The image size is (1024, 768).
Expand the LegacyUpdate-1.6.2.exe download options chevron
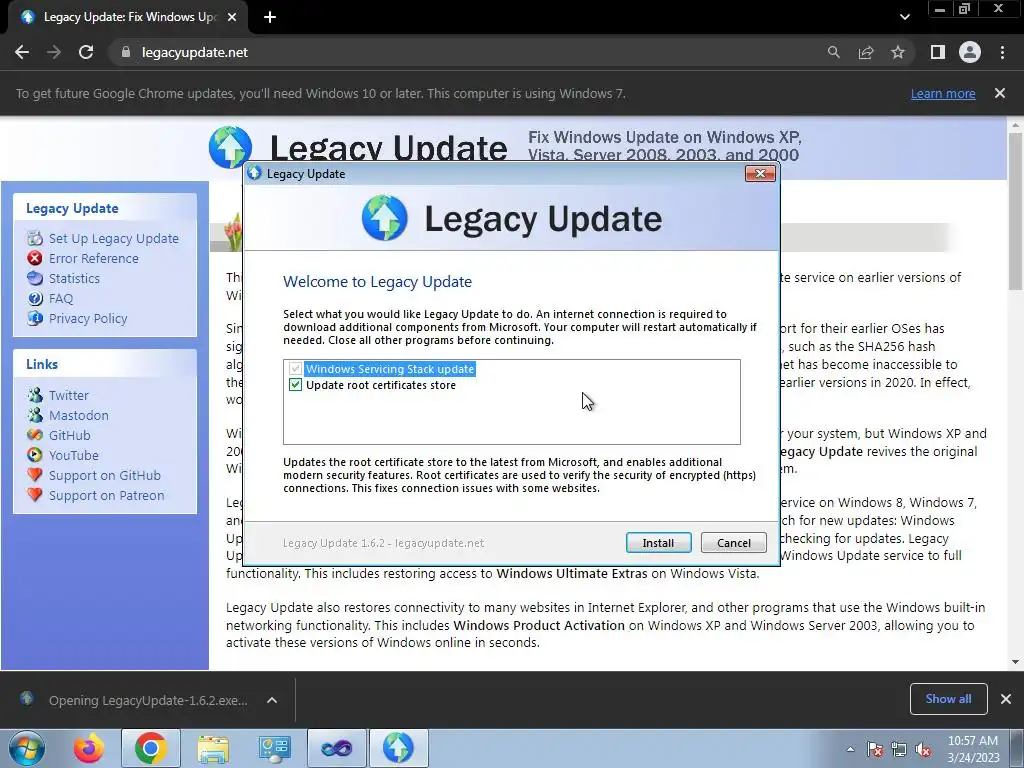pos(272,700)
